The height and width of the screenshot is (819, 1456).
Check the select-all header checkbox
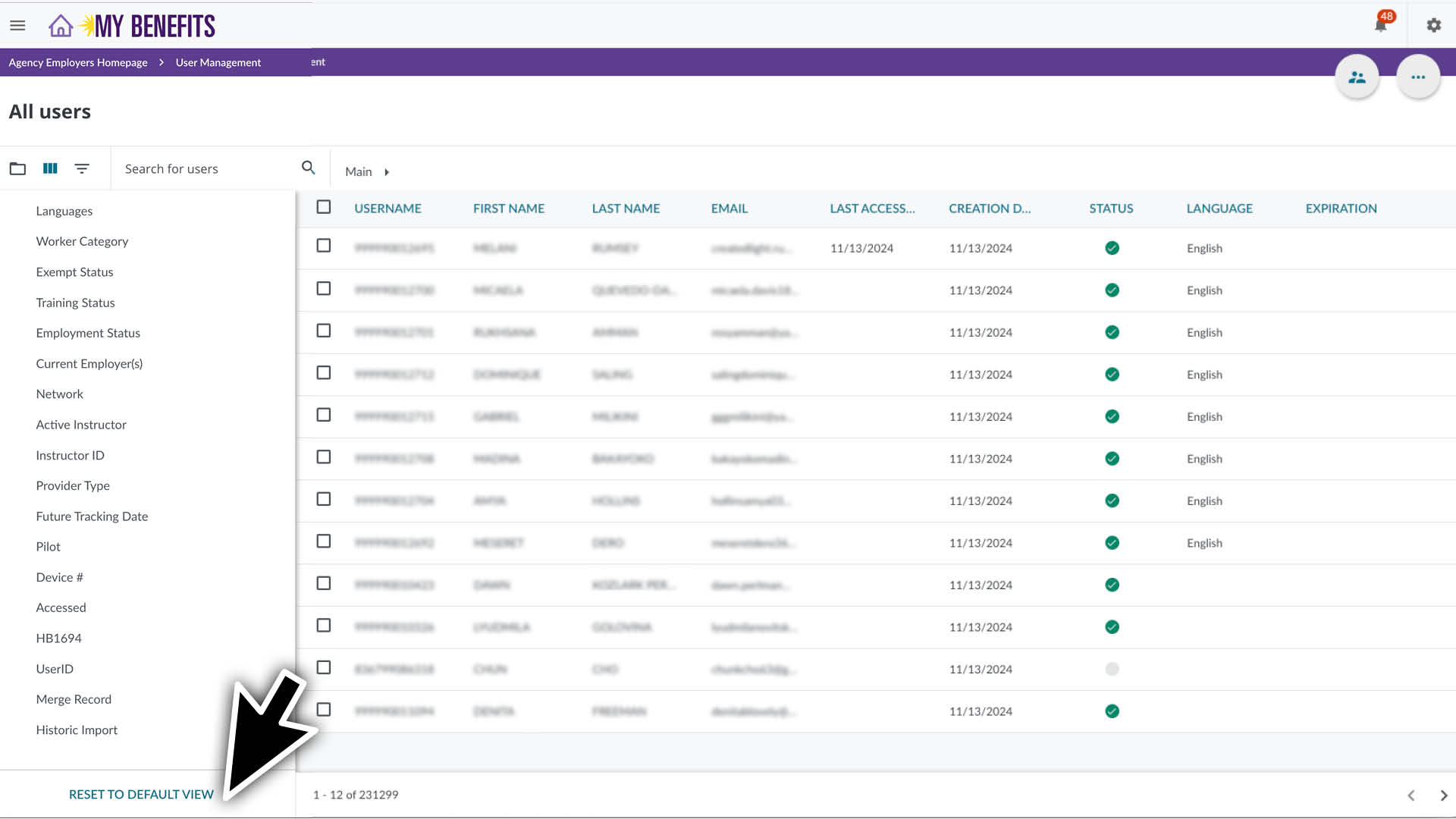[x=324, y=207]
